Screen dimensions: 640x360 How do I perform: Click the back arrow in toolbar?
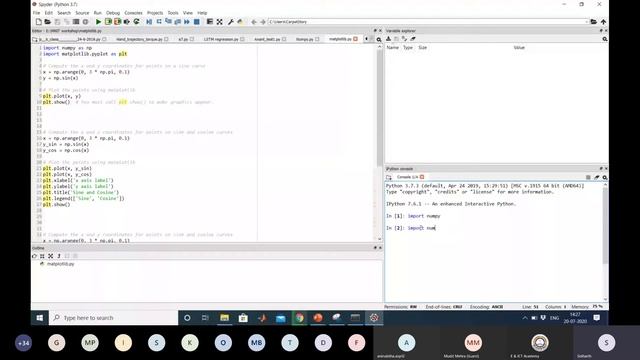tap(253, 22)
